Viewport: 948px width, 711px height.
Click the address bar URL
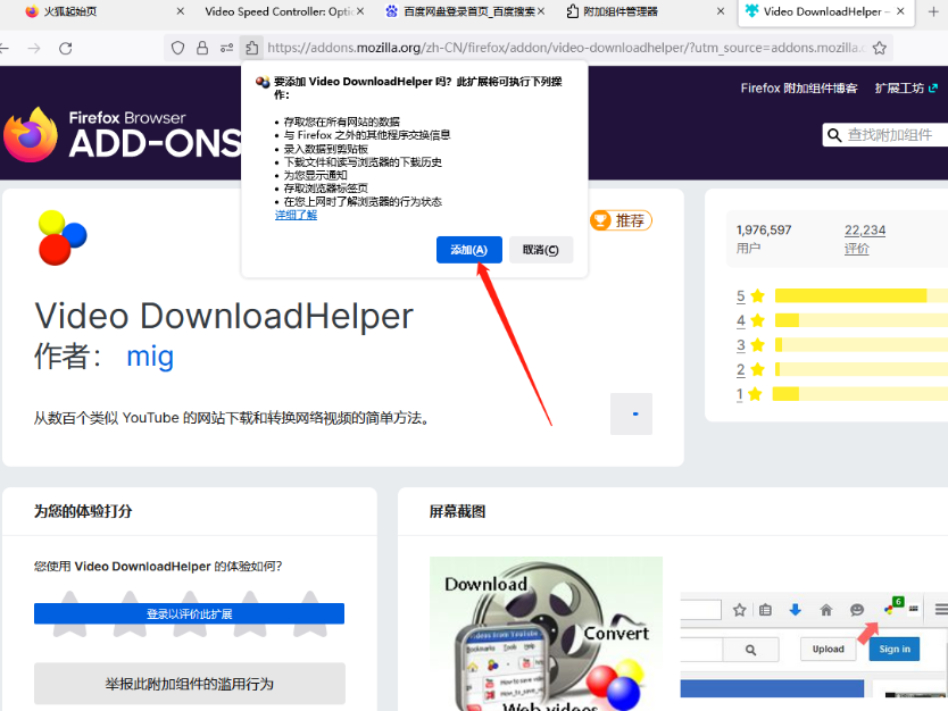point(565,48)
